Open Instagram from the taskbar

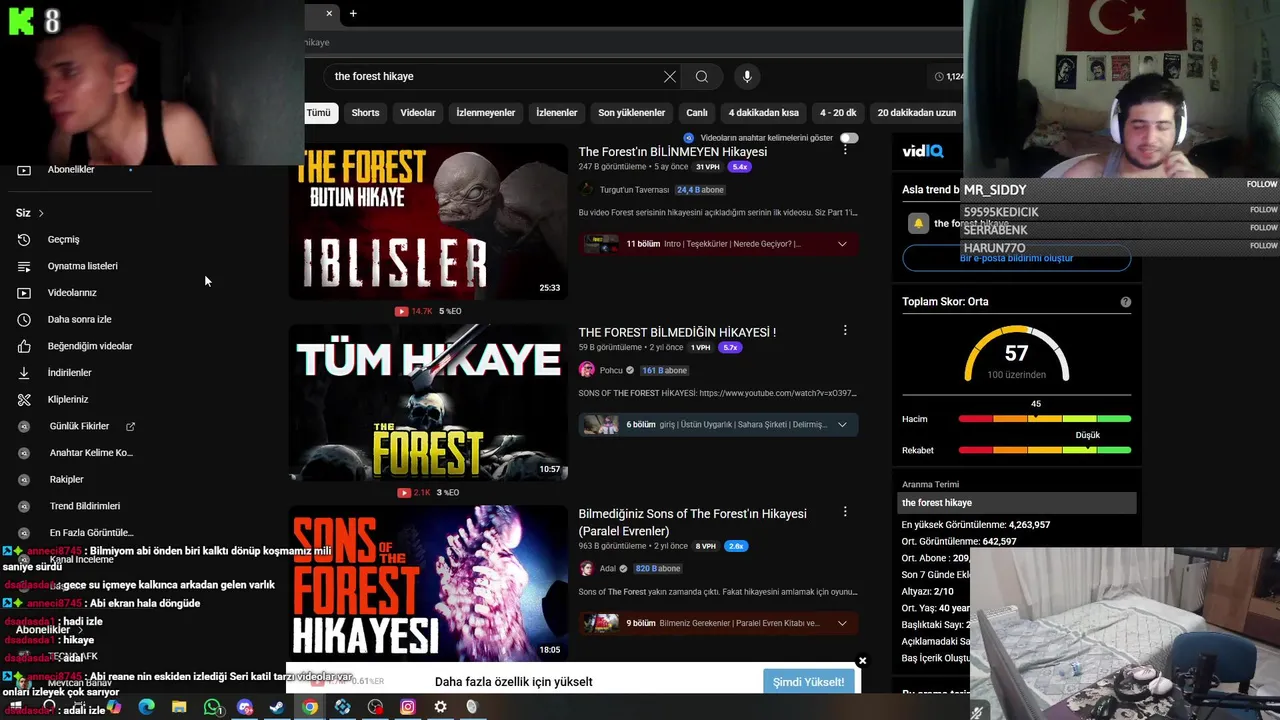point(408,707)
